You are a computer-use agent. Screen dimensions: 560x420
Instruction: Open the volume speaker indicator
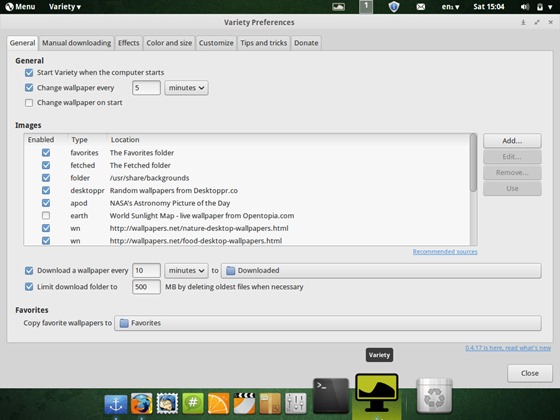525,7
